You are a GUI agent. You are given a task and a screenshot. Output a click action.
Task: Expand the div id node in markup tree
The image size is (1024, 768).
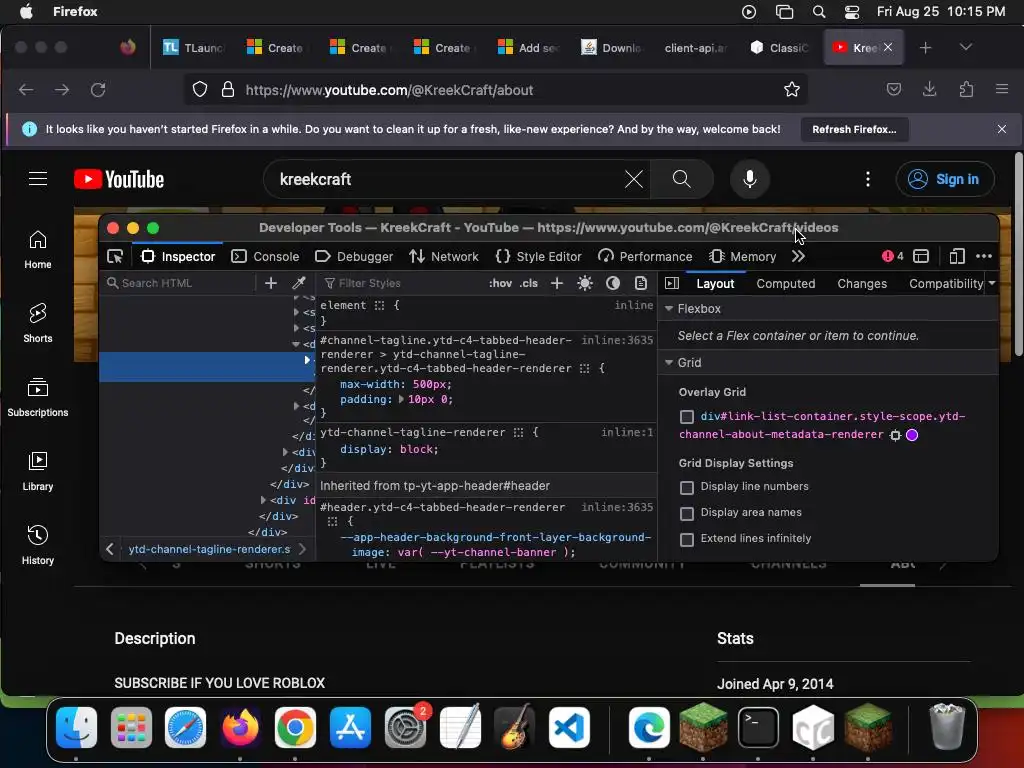point(263,500)
